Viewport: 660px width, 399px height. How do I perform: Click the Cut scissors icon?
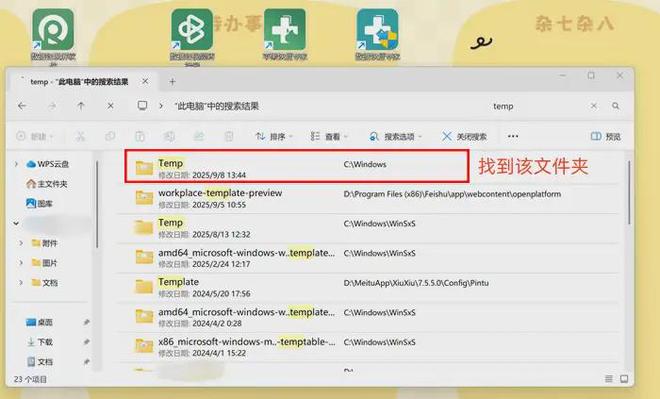pyautogui.click(x=80, y=136)
